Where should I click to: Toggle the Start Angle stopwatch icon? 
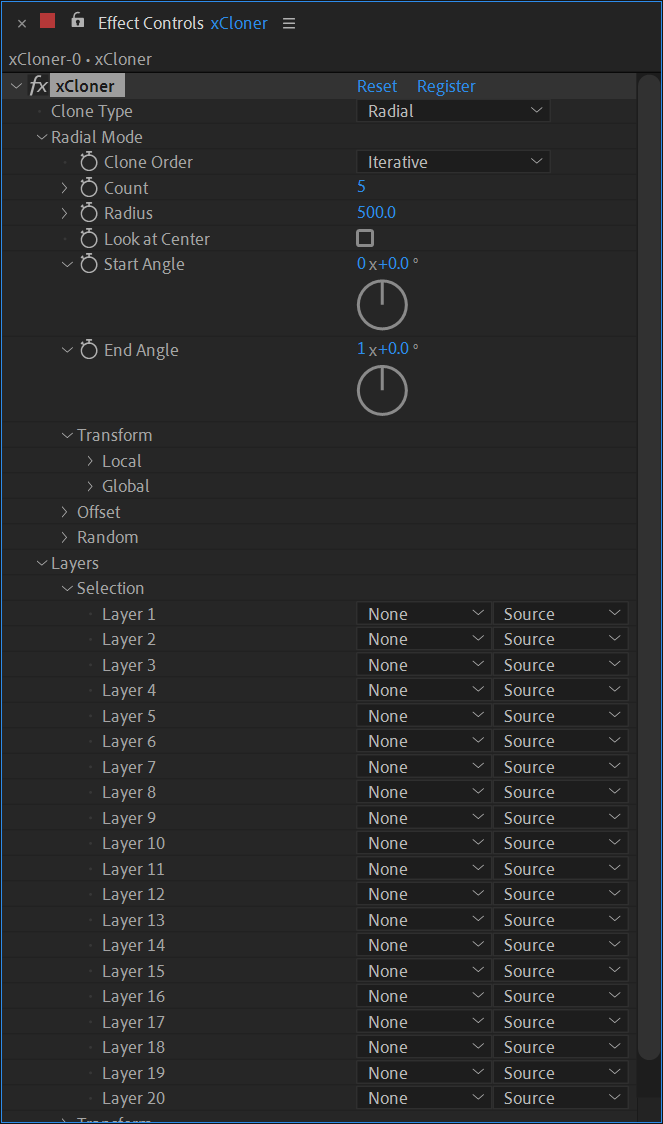coord(89,264)
